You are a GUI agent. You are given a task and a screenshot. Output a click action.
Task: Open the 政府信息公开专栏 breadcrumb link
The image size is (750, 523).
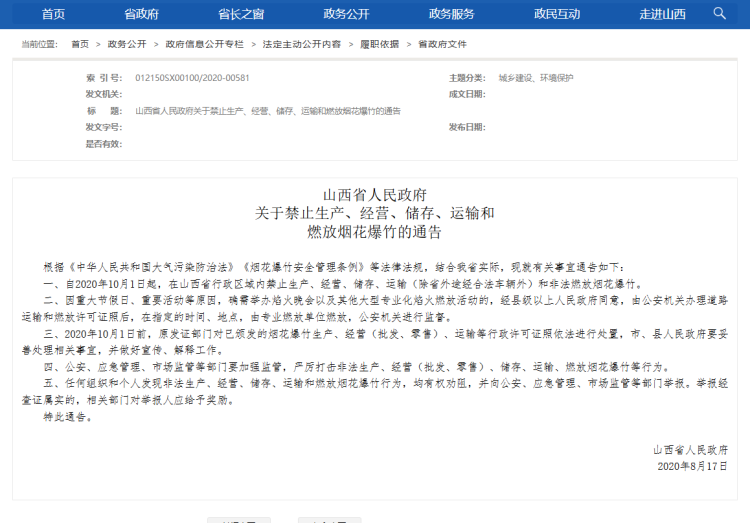coord(204,45)
